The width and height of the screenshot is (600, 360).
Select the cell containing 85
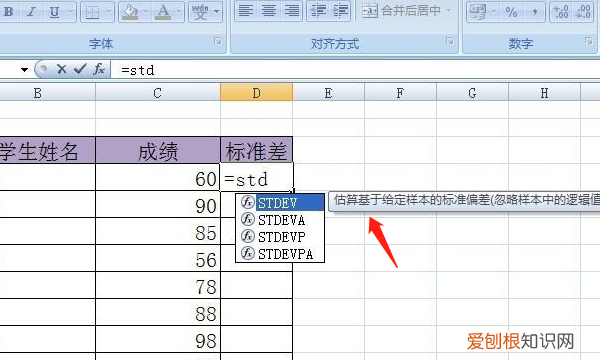(x=158, y=231)
